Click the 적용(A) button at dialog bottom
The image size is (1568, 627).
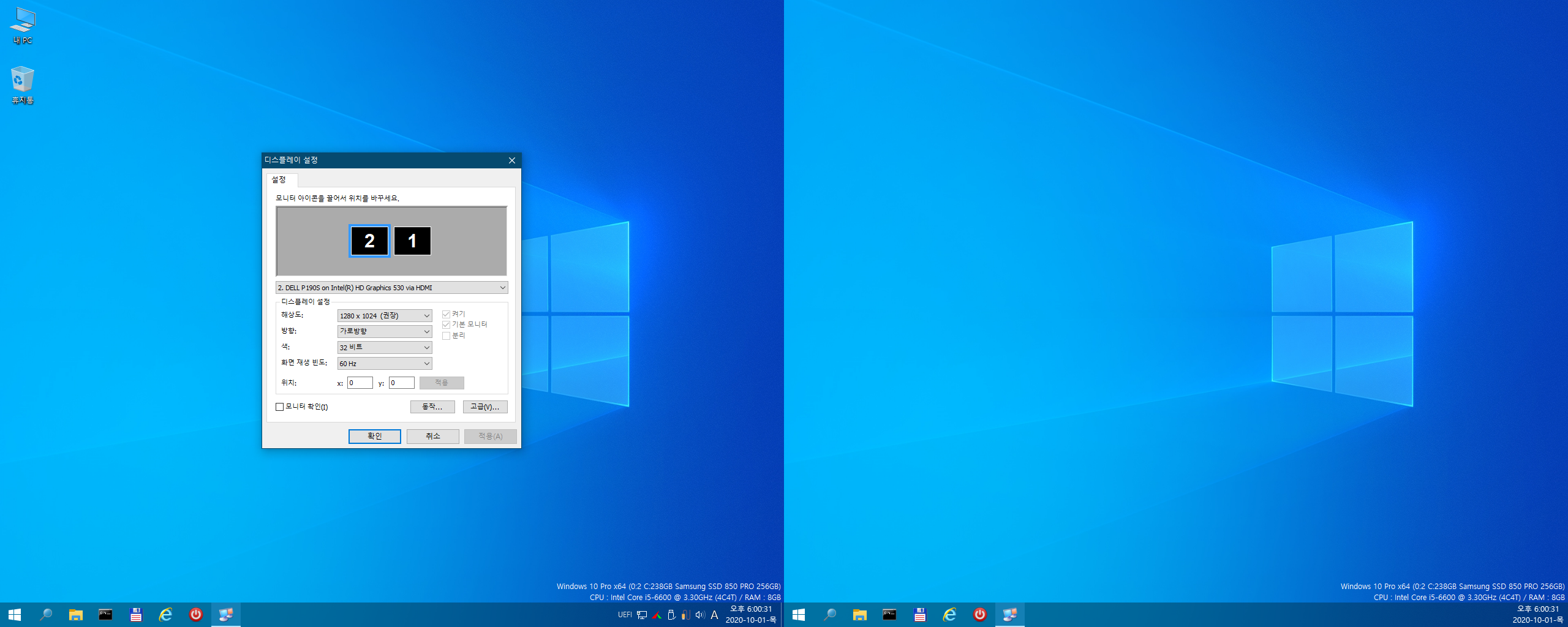click(491, 436)
